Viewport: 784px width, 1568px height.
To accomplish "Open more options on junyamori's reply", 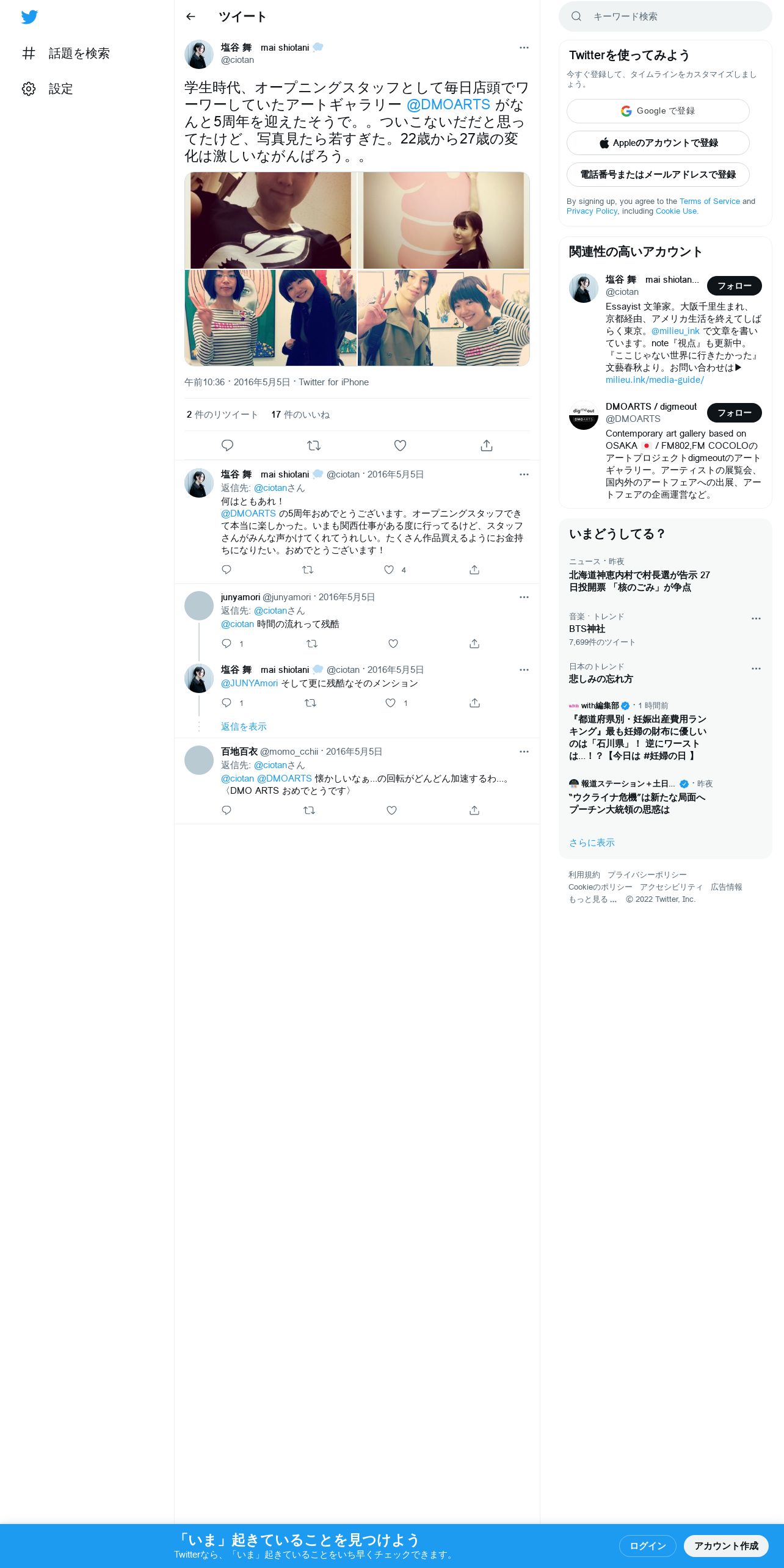I will tap(524, 597).
